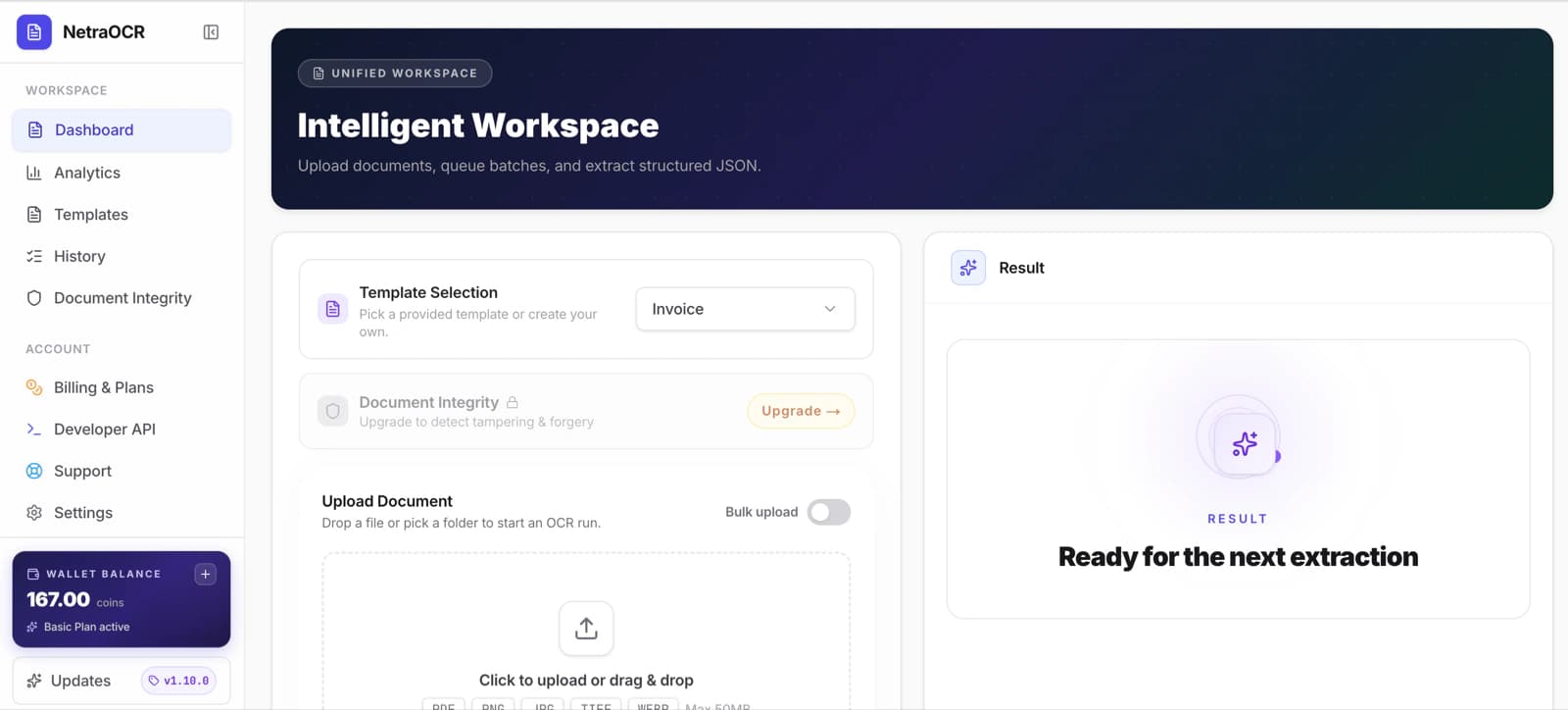Select the Developer API menu item
The image size is (1568, 710).
click(x=122, y=430)
